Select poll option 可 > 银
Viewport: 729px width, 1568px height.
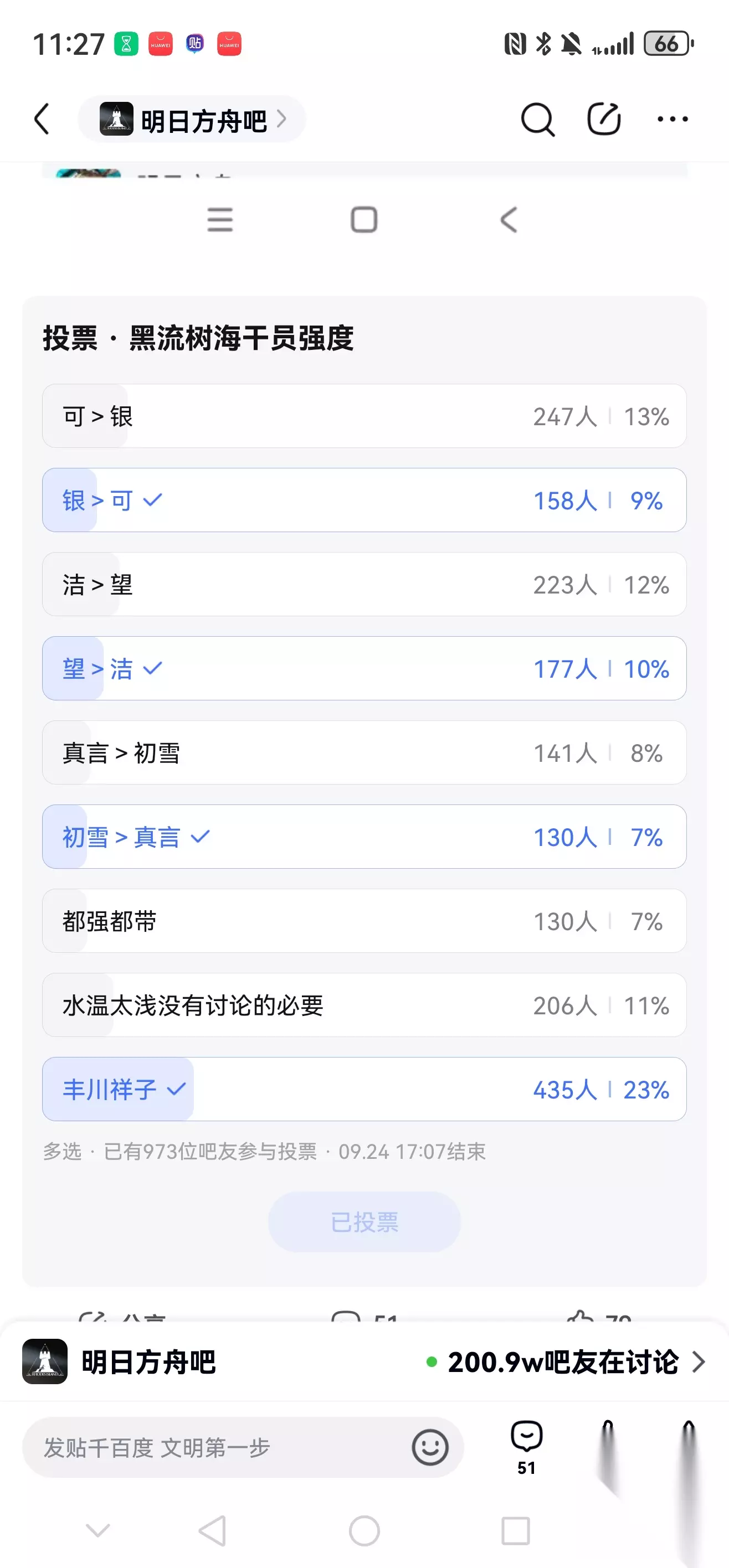(x=364, y=416)
